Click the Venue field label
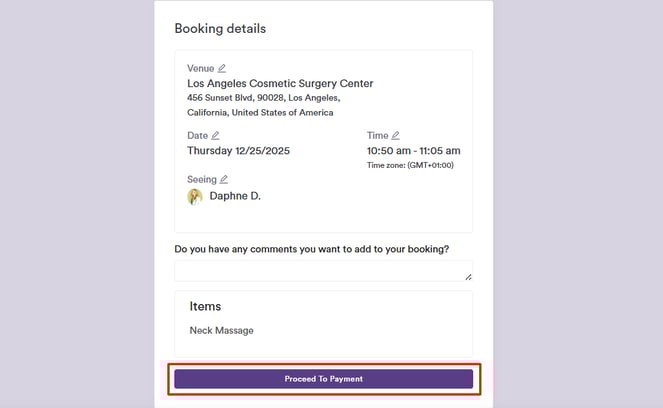 click(200, 69)
